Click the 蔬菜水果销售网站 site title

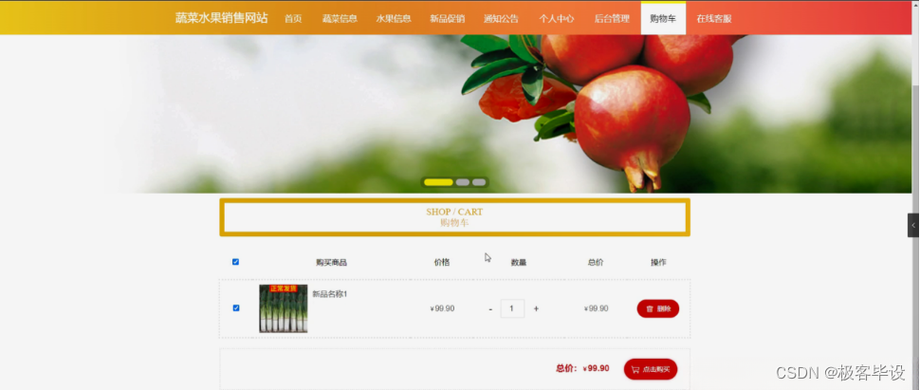pyautogui.click(x=221, y=18)
